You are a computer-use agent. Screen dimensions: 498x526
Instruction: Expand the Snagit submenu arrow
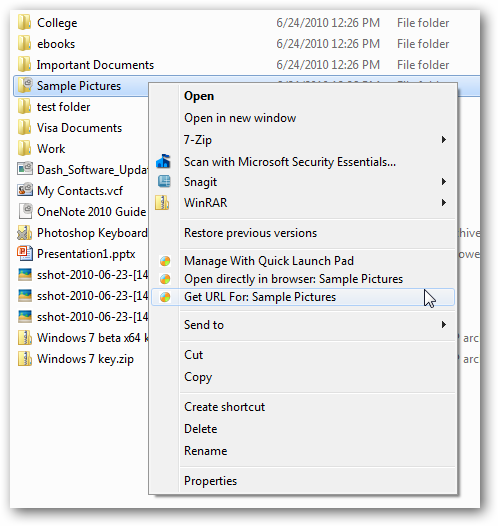click(x=444, y=182)
